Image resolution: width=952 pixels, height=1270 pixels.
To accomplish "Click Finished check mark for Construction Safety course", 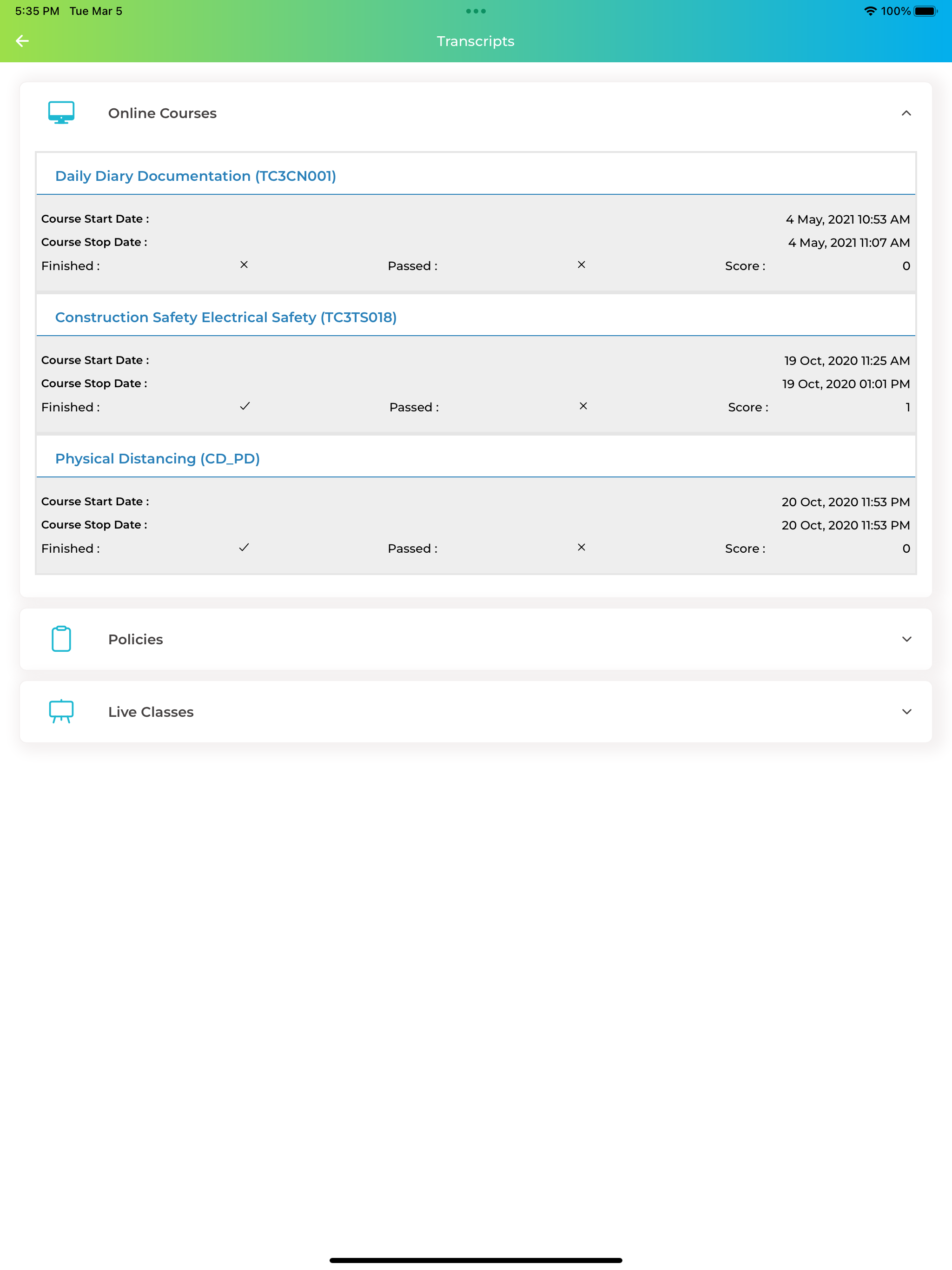I will (245, 406).
